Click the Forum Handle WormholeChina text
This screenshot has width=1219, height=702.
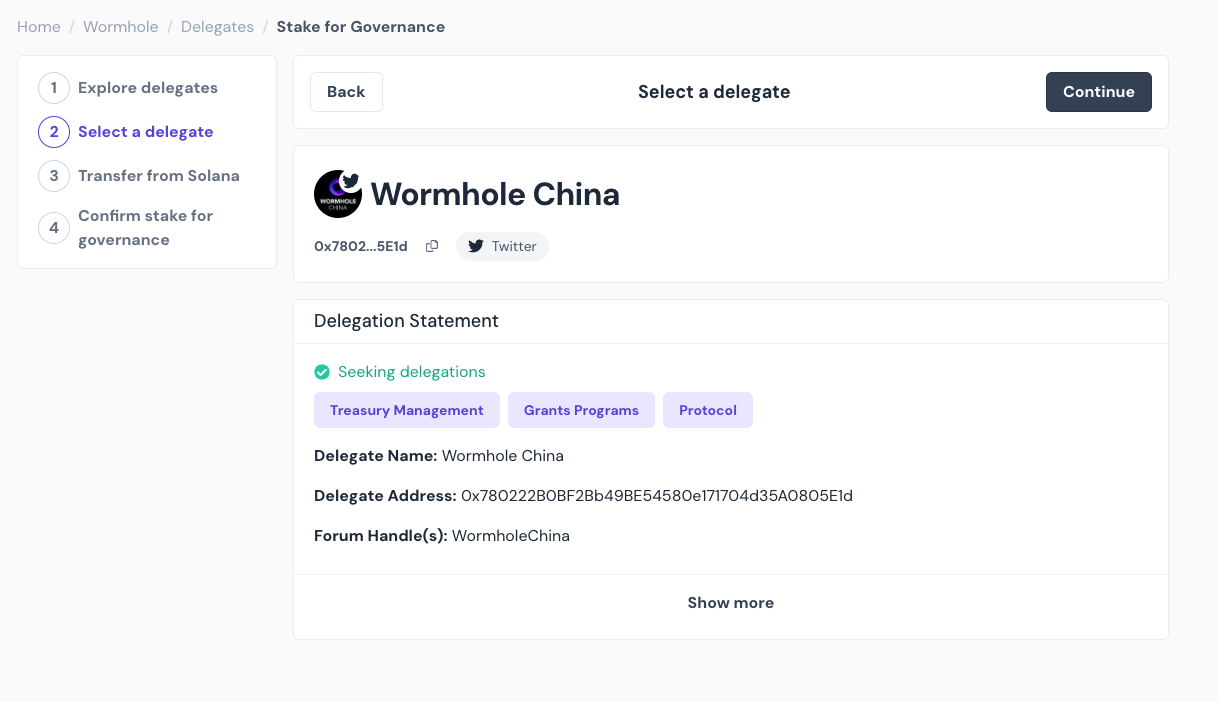[x=511, y=536]
